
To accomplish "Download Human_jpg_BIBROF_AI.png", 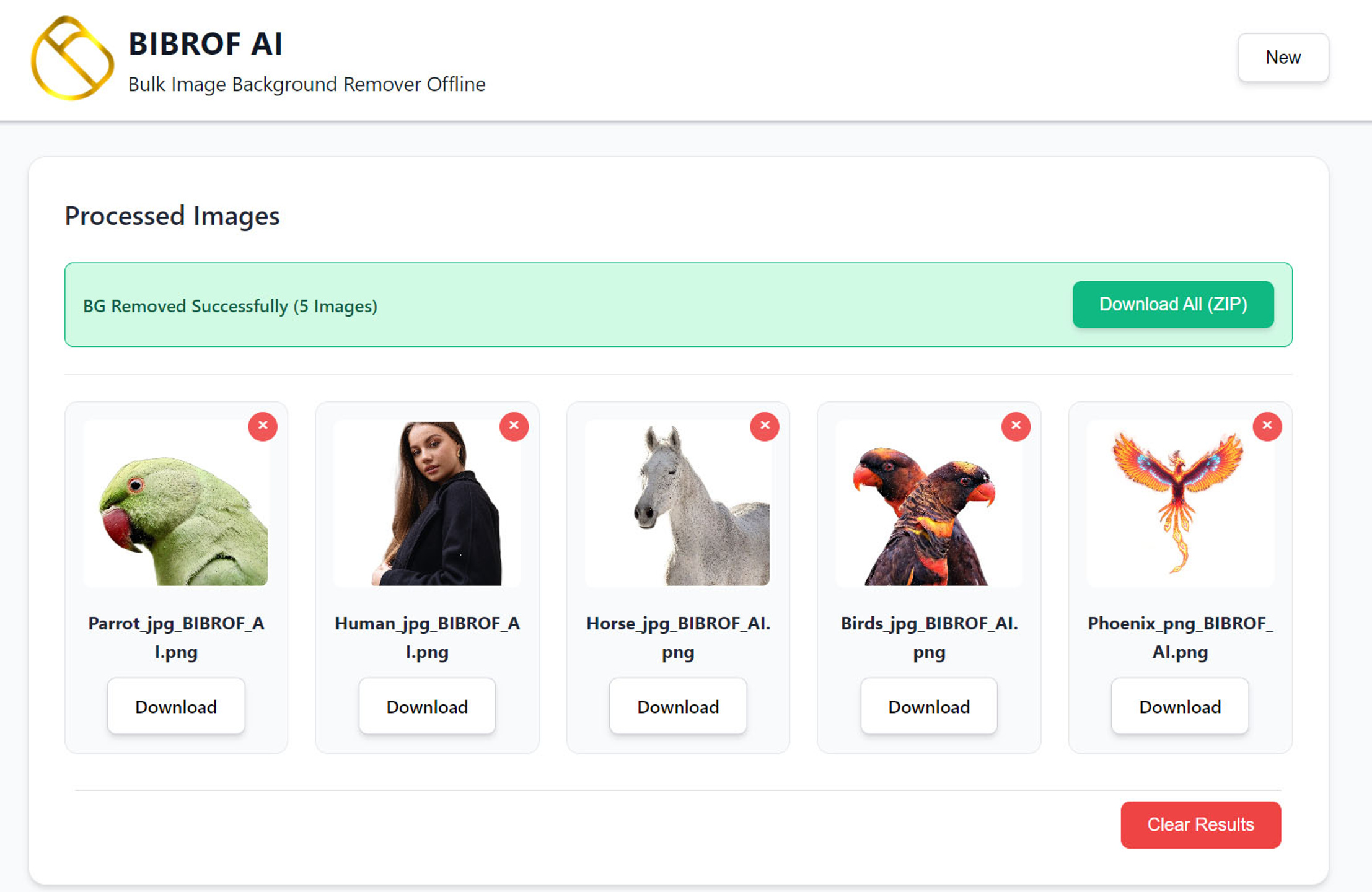I will tap(427, 706).
